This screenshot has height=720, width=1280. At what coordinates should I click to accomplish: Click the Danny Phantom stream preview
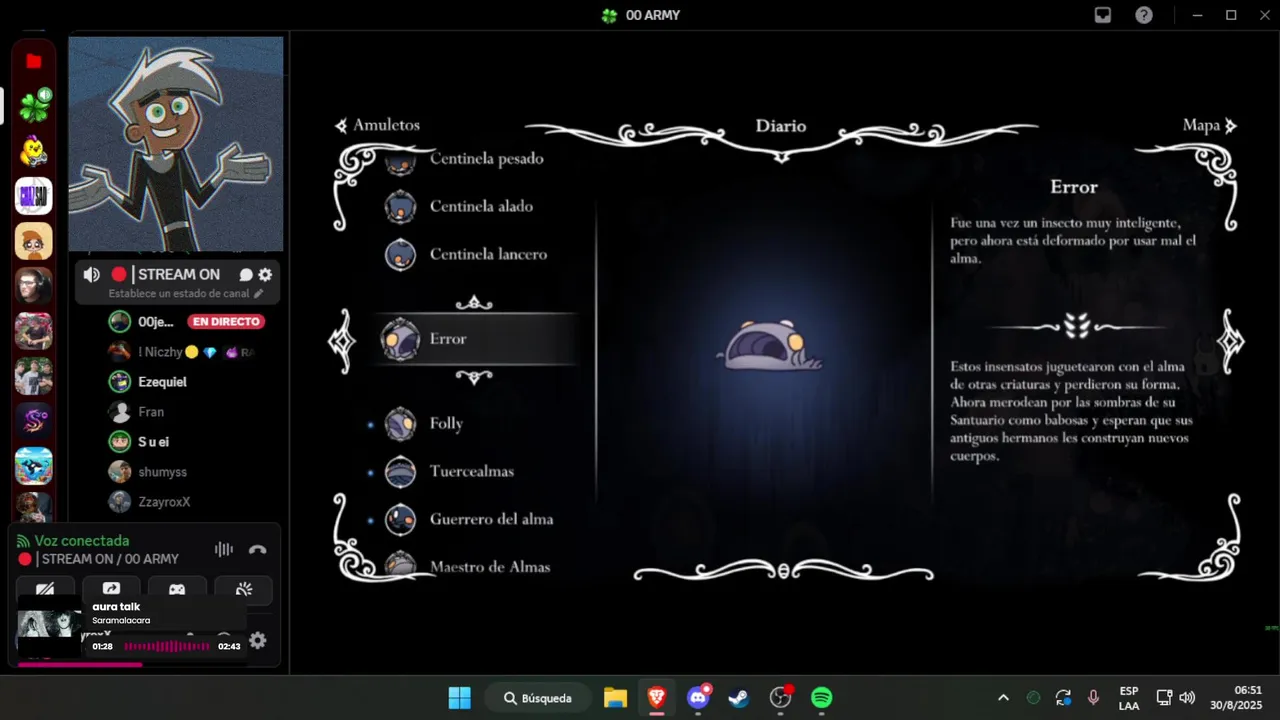(x=176, y=144)
